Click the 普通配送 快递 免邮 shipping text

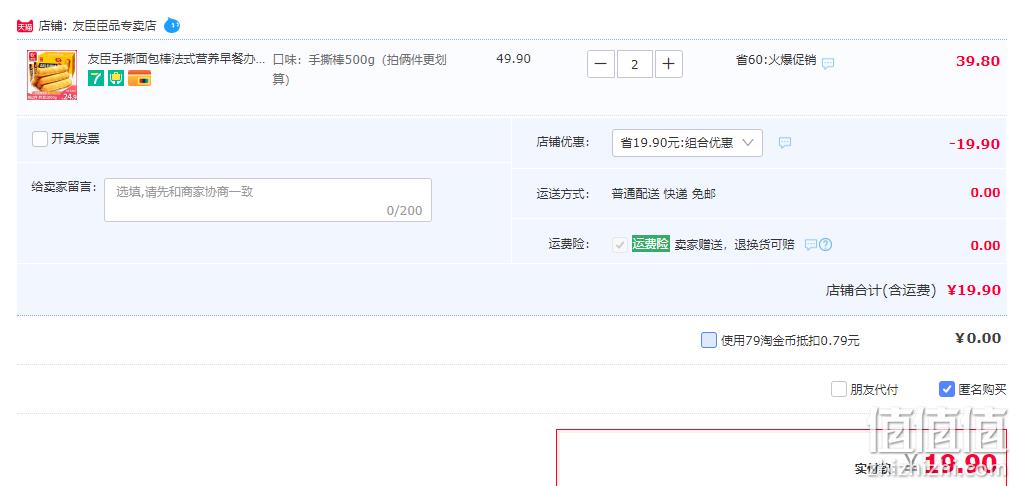[x=664, y=193]
